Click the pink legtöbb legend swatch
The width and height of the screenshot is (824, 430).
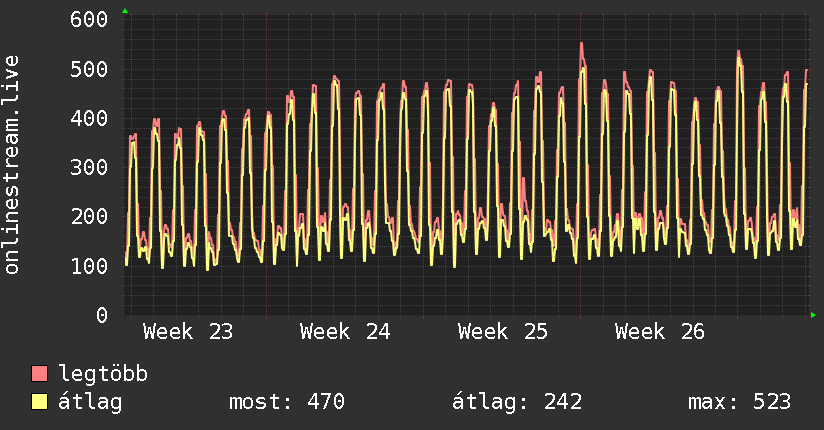[x=39, y=373]
